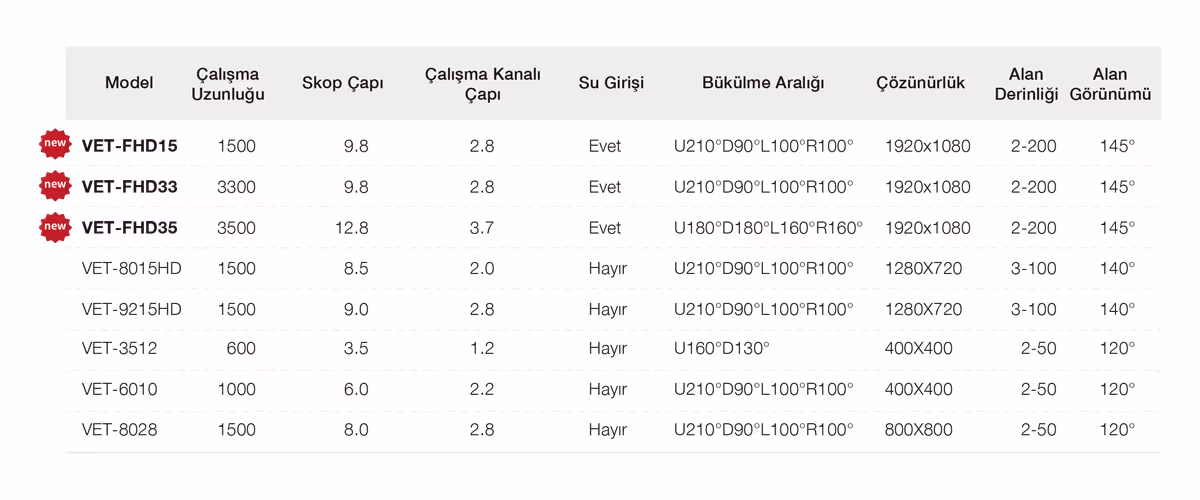
Task: Click the Bükülme Aralığı column header
Action: pos(763,83)
